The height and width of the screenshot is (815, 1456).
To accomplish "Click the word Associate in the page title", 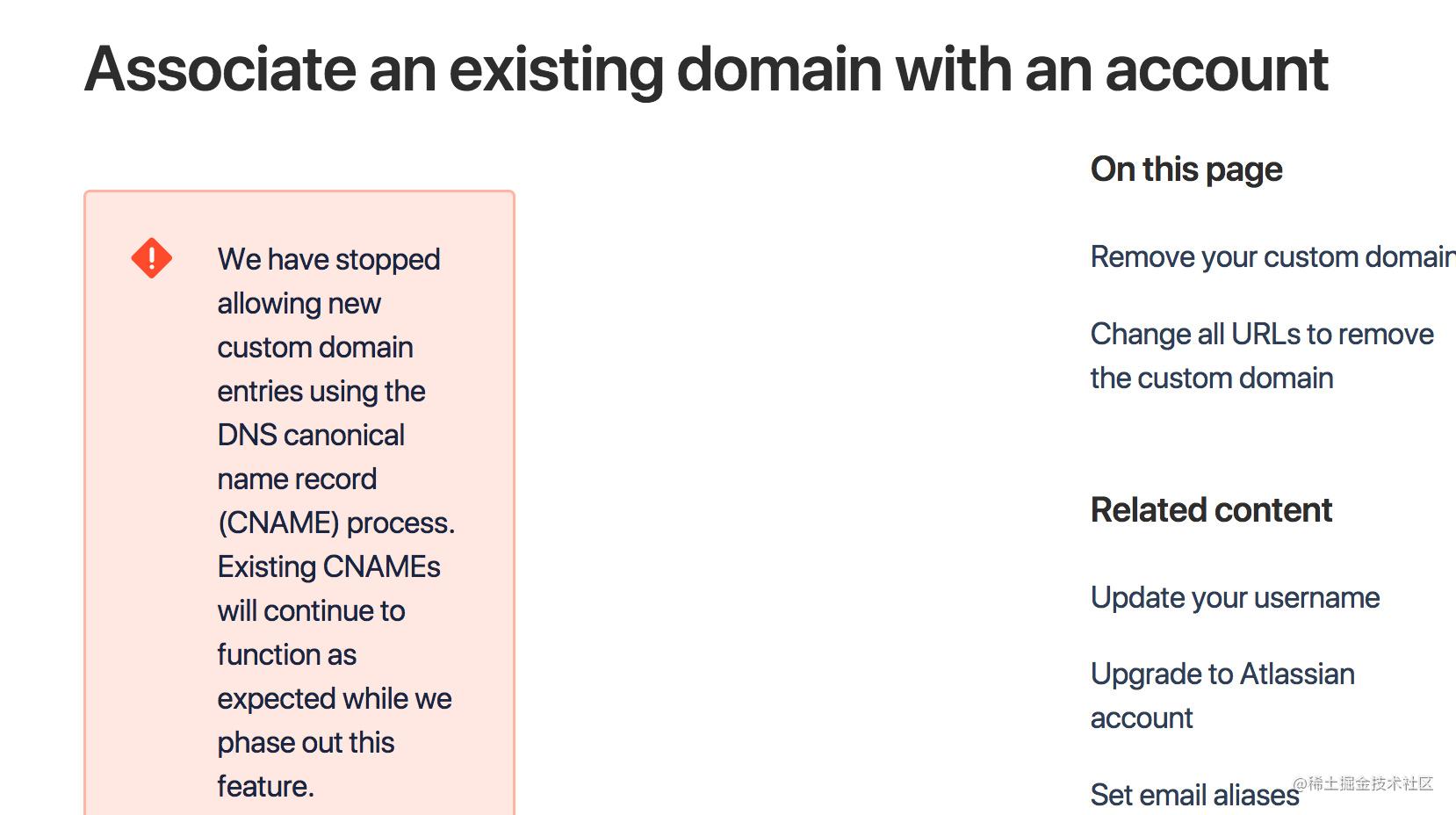I will pos(220,69).
